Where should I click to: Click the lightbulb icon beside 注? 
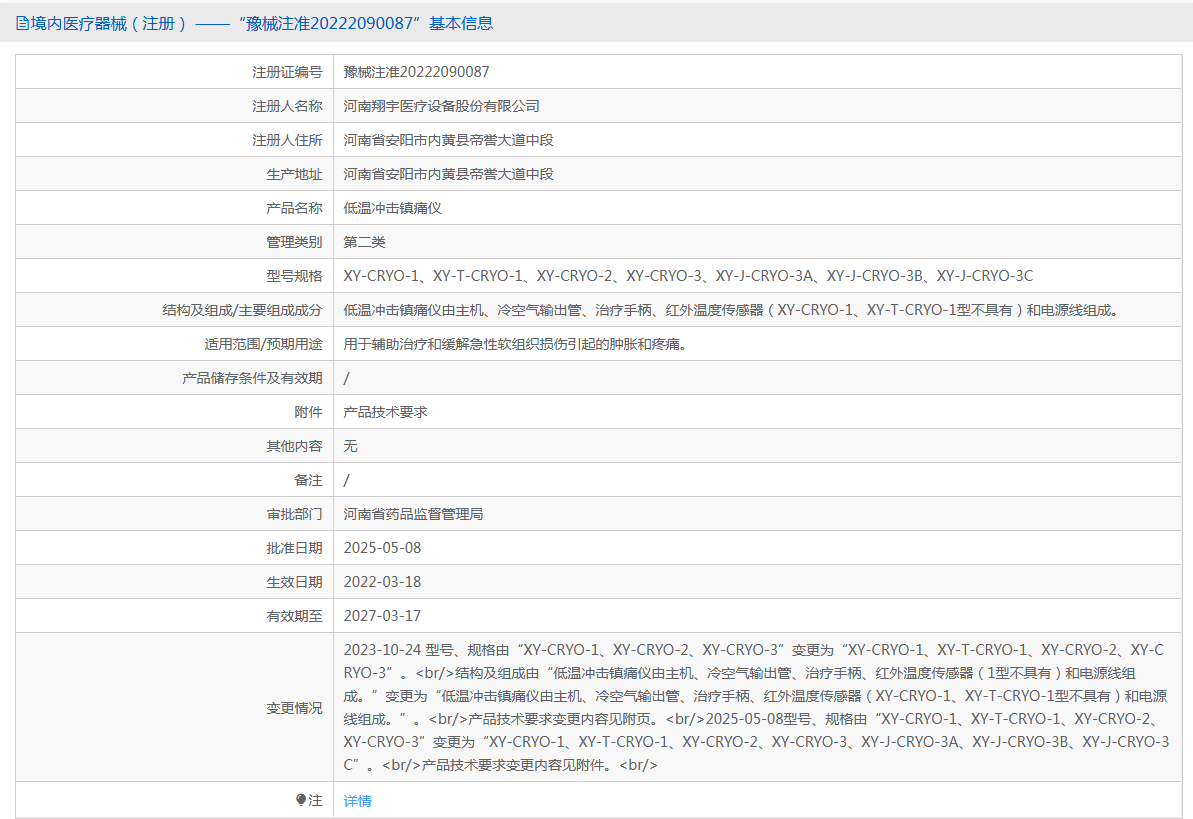[x=301, y=800]
